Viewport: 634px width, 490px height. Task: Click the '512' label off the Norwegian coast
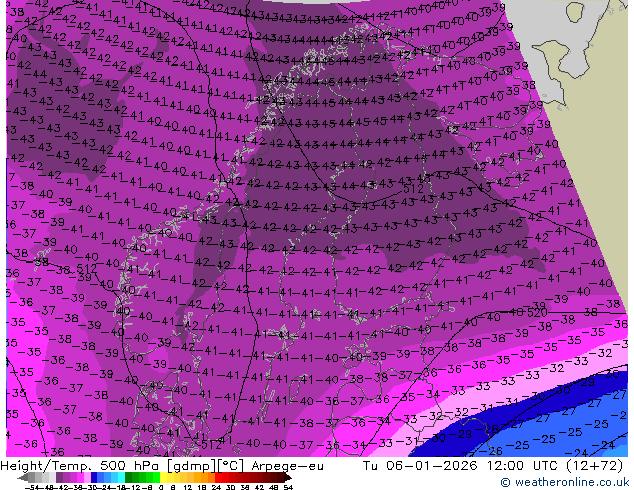point(86,268)
